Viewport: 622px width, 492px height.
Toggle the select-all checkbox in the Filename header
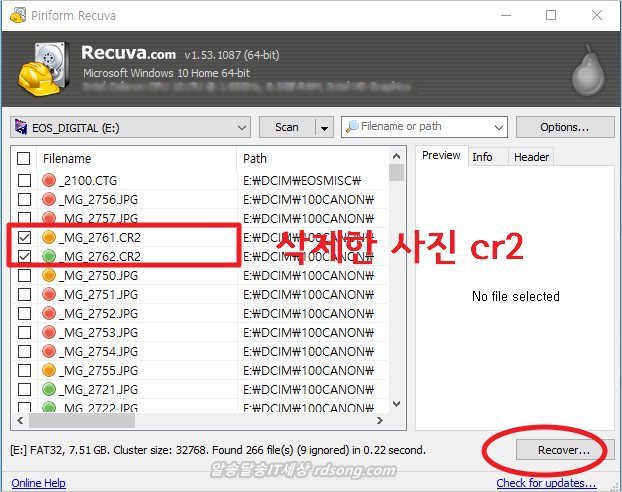pyautogui.click(x=24, y=159)
